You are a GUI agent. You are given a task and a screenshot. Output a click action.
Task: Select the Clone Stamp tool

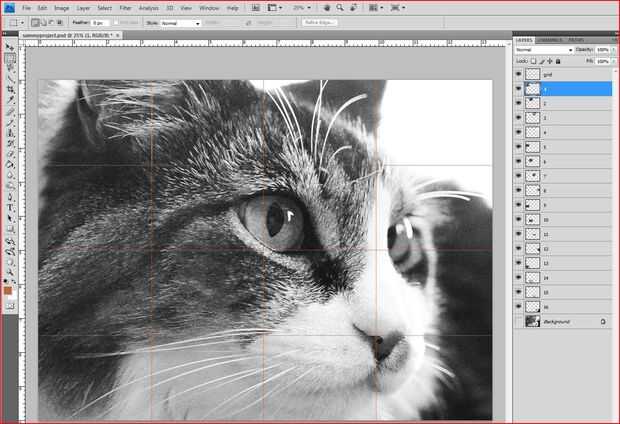[10, 133]
